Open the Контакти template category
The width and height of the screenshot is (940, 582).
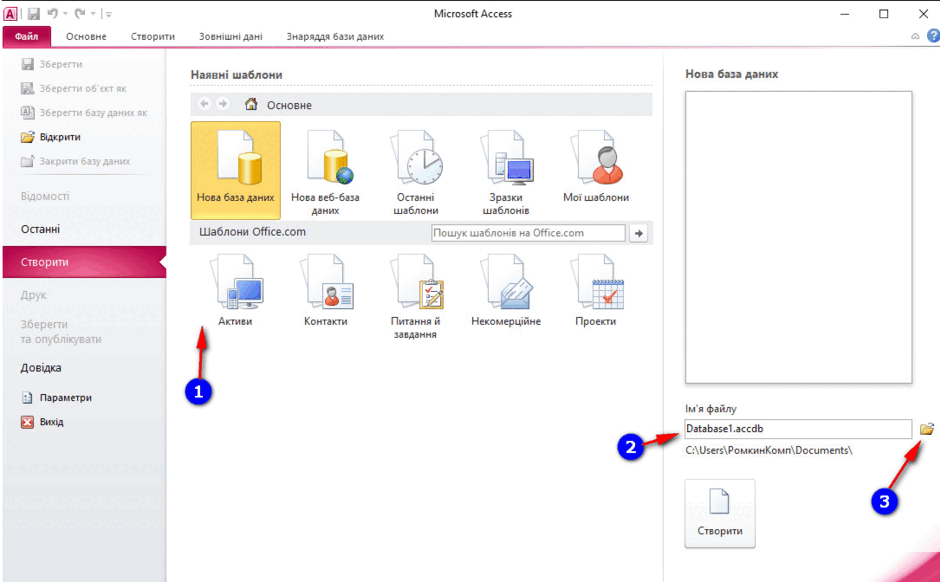point(326,290)
